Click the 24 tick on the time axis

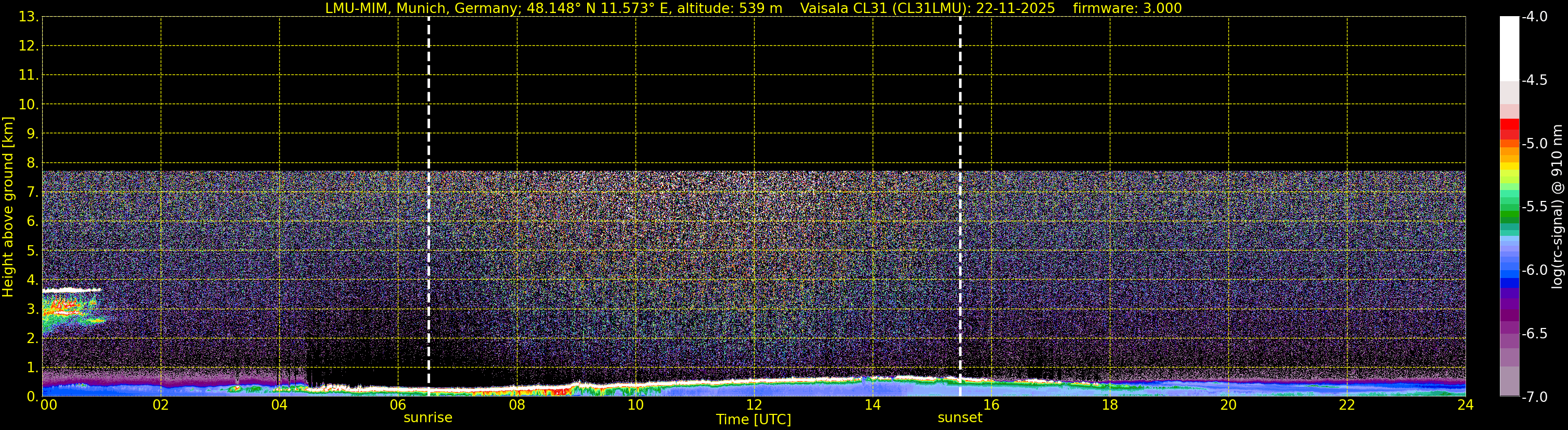click(x=1465, y=405)
